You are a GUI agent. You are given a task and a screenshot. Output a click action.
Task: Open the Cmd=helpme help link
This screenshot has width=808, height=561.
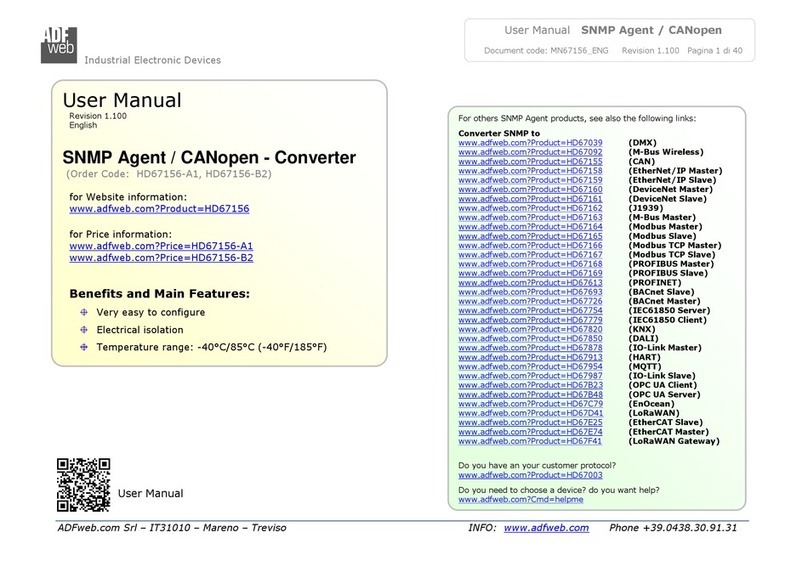pyautogui.click(x=521, y=499)
